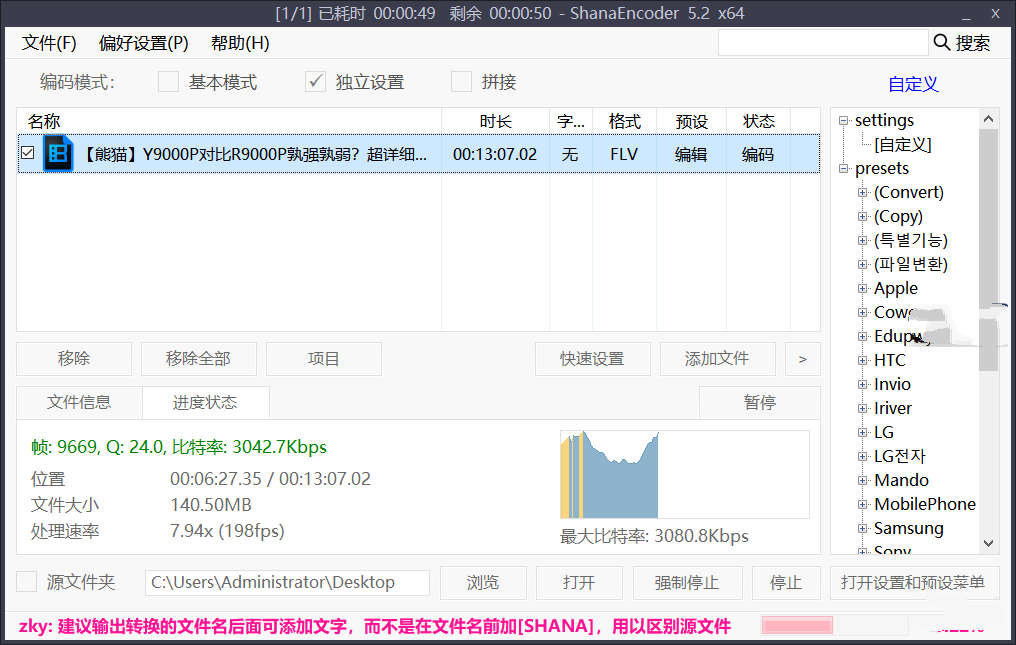Enable the 拼接 checkbox
Image resolution: width=1016 pixels, height=645 pixels.
coord(461,82)
